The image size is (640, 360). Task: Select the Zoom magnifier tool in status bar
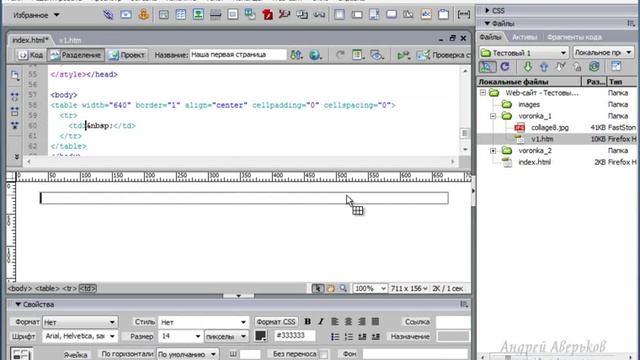(343, 289)
